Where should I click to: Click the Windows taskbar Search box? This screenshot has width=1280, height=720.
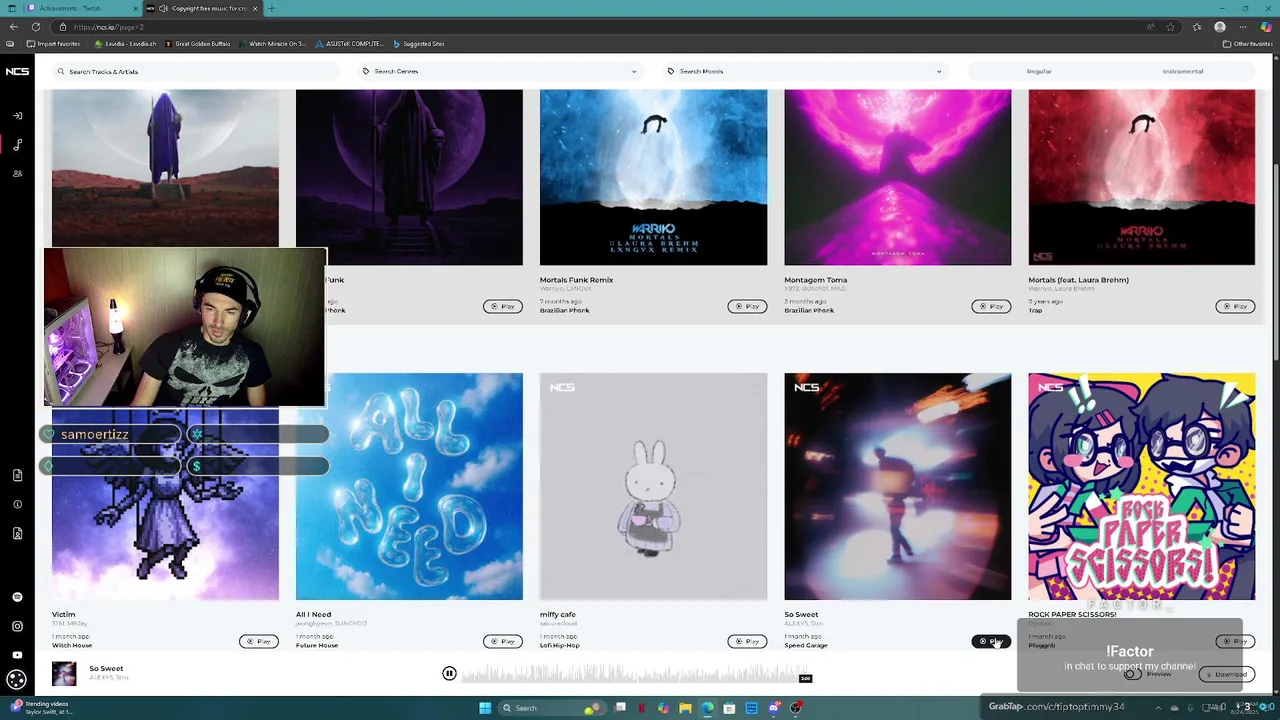pos(550,708)
